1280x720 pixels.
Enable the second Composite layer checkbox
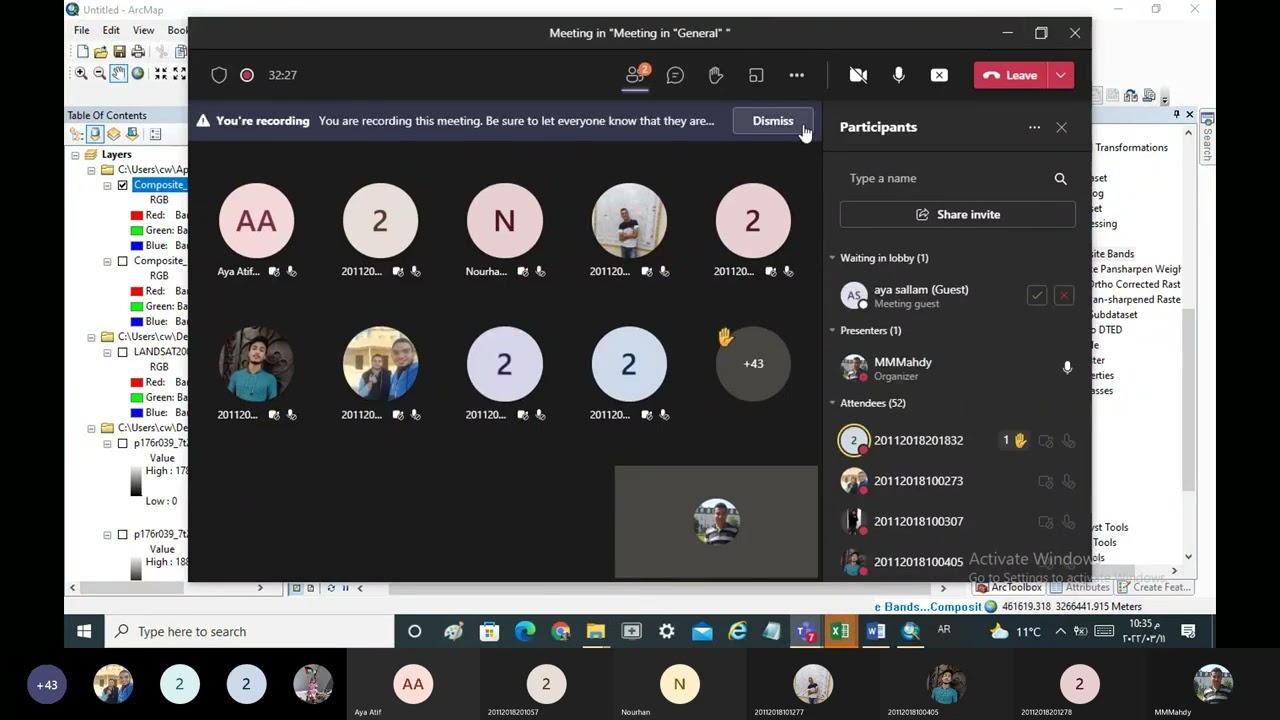click(x=123, y=261)
